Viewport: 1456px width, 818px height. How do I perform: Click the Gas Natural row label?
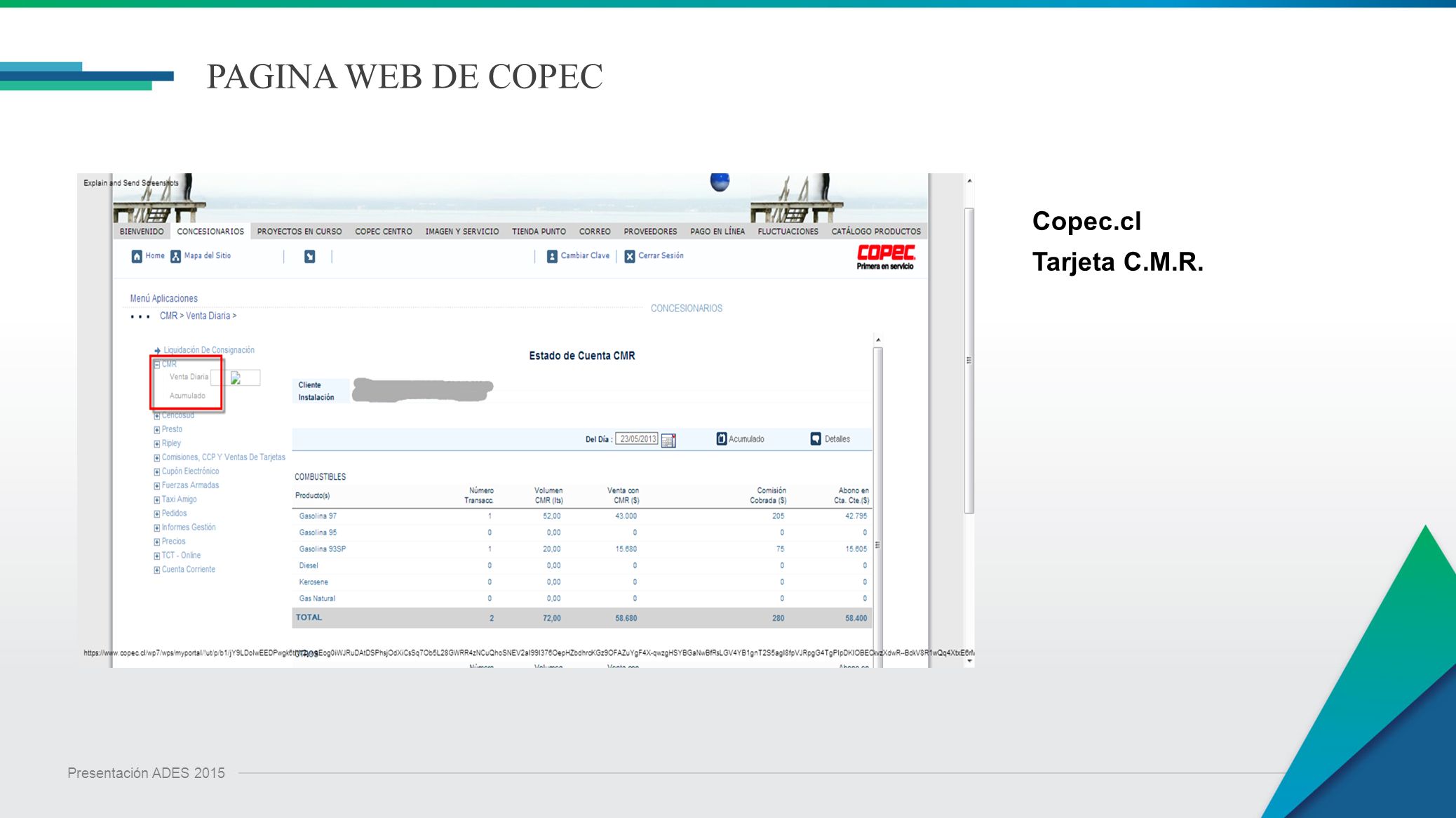[317, 599]
